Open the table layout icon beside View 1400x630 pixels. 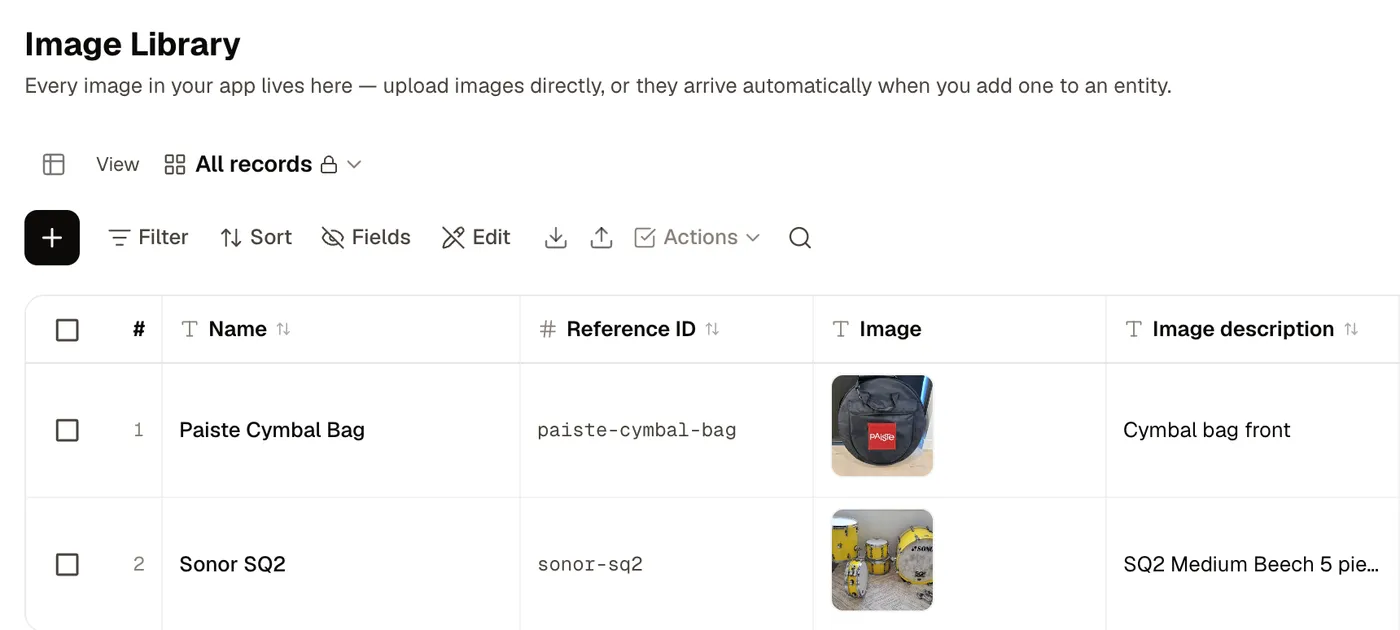pos(54,164)
